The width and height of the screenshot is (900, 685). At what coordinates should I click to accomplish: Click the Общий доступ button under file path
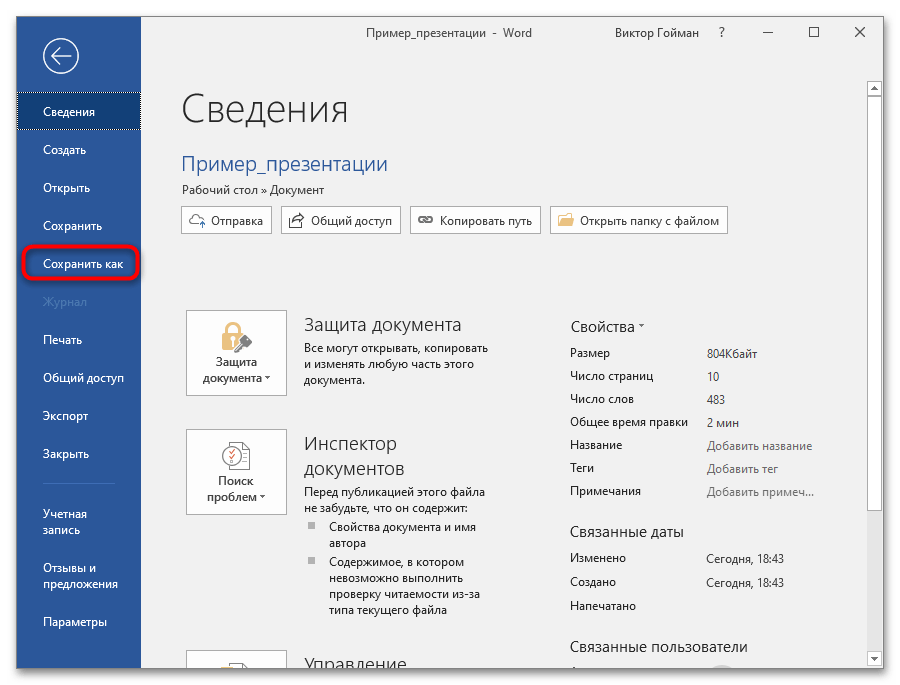341,220
